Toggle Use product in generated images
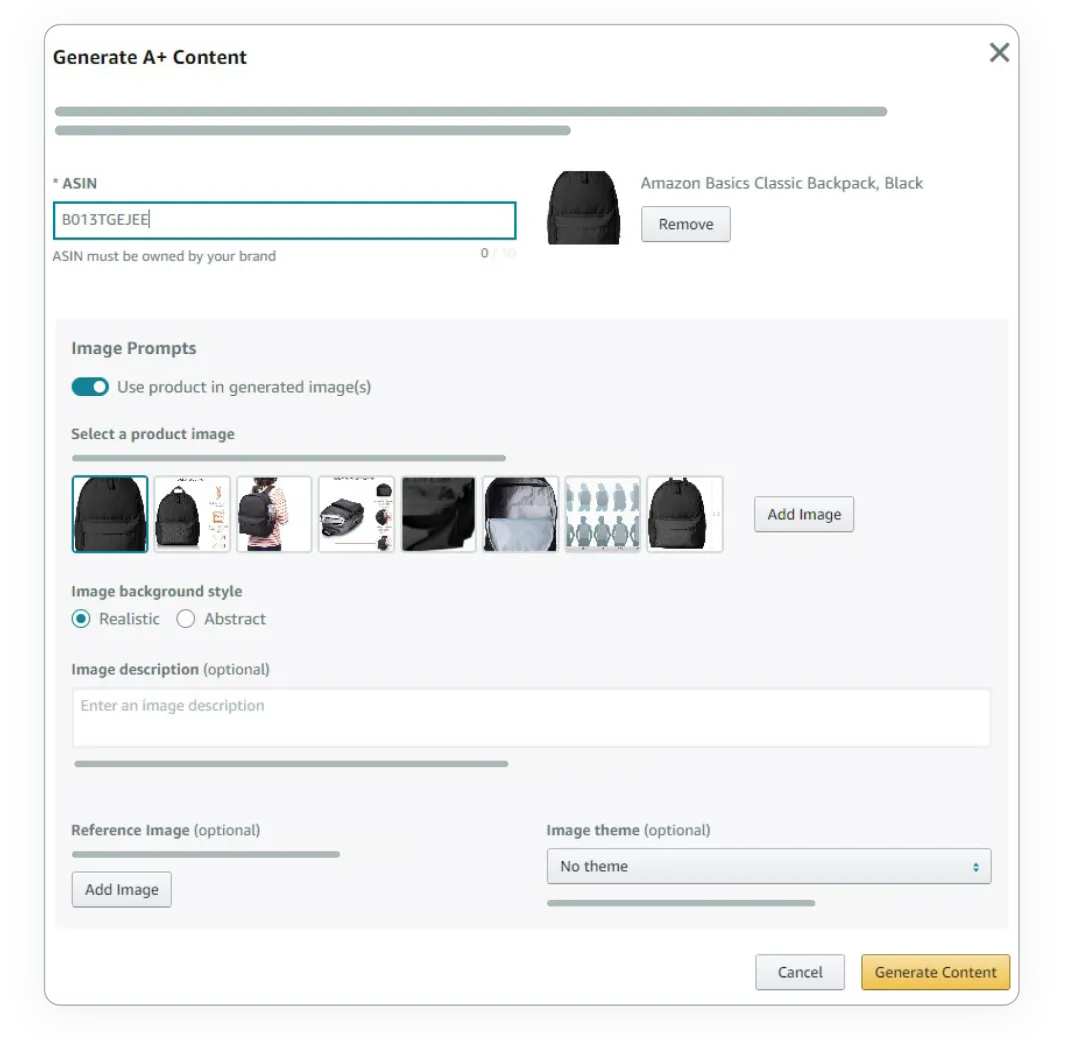 coord(90,387)
